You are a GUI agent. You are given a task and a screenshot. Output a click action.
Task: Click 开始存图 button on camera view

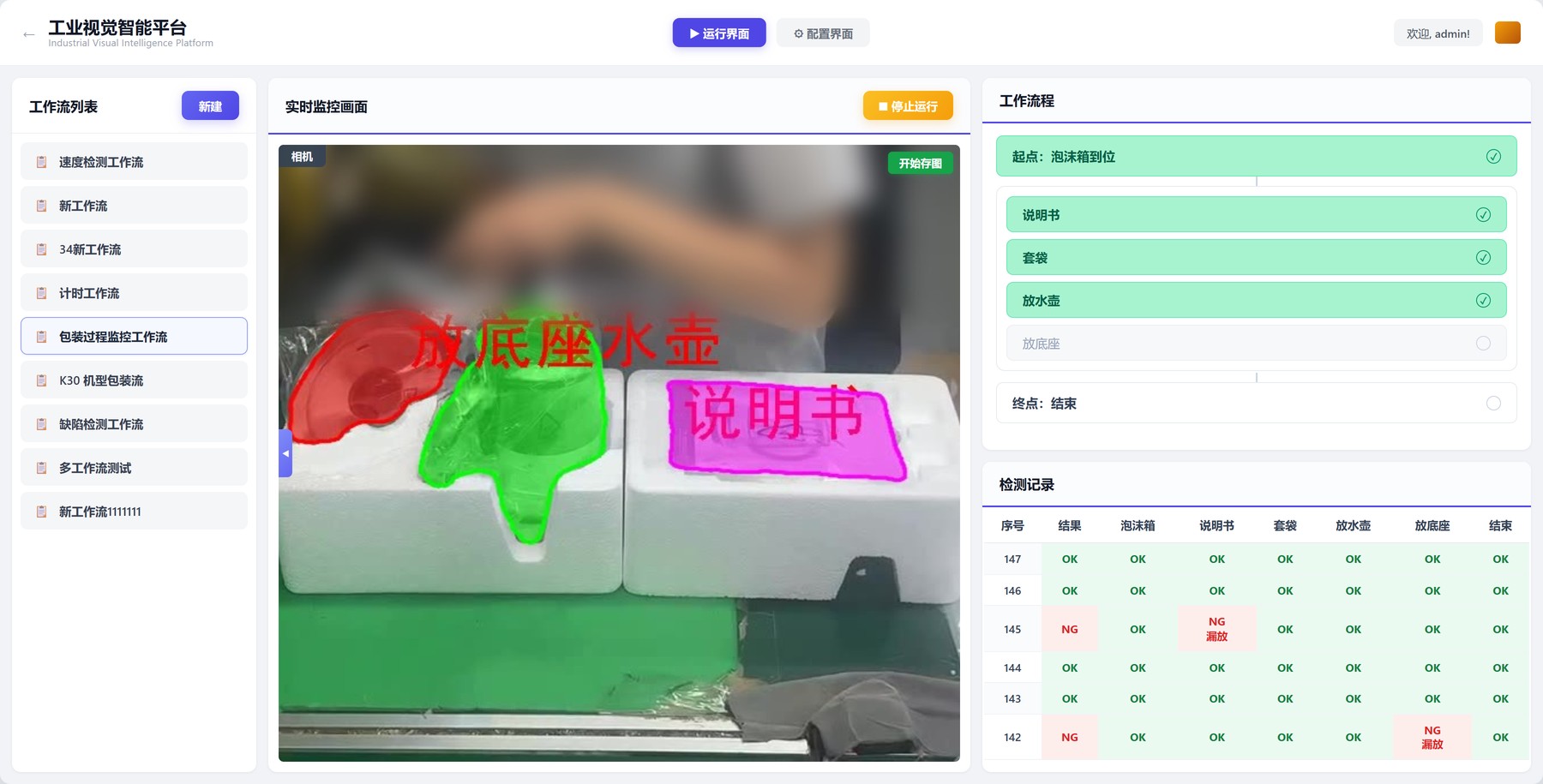(x=920, y=163)
